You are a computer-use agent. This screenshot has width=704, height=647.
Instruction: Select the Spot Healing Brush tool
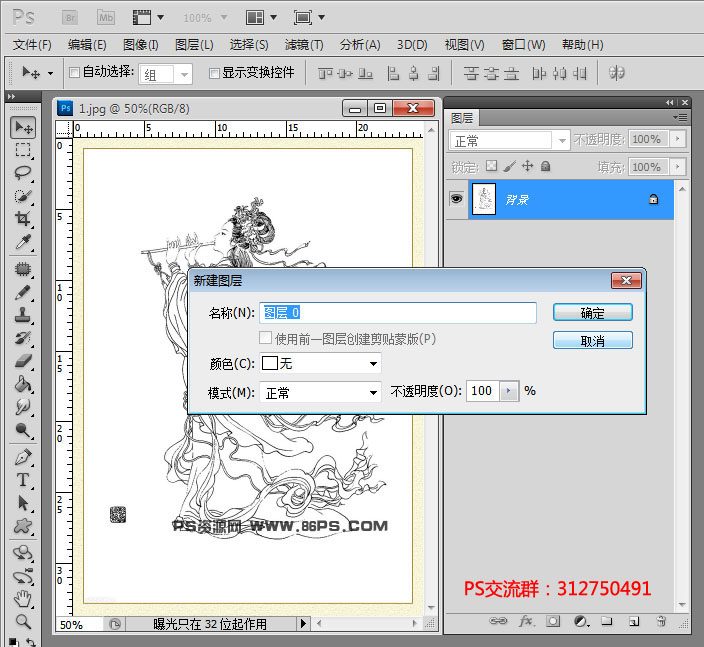point(23,269)
